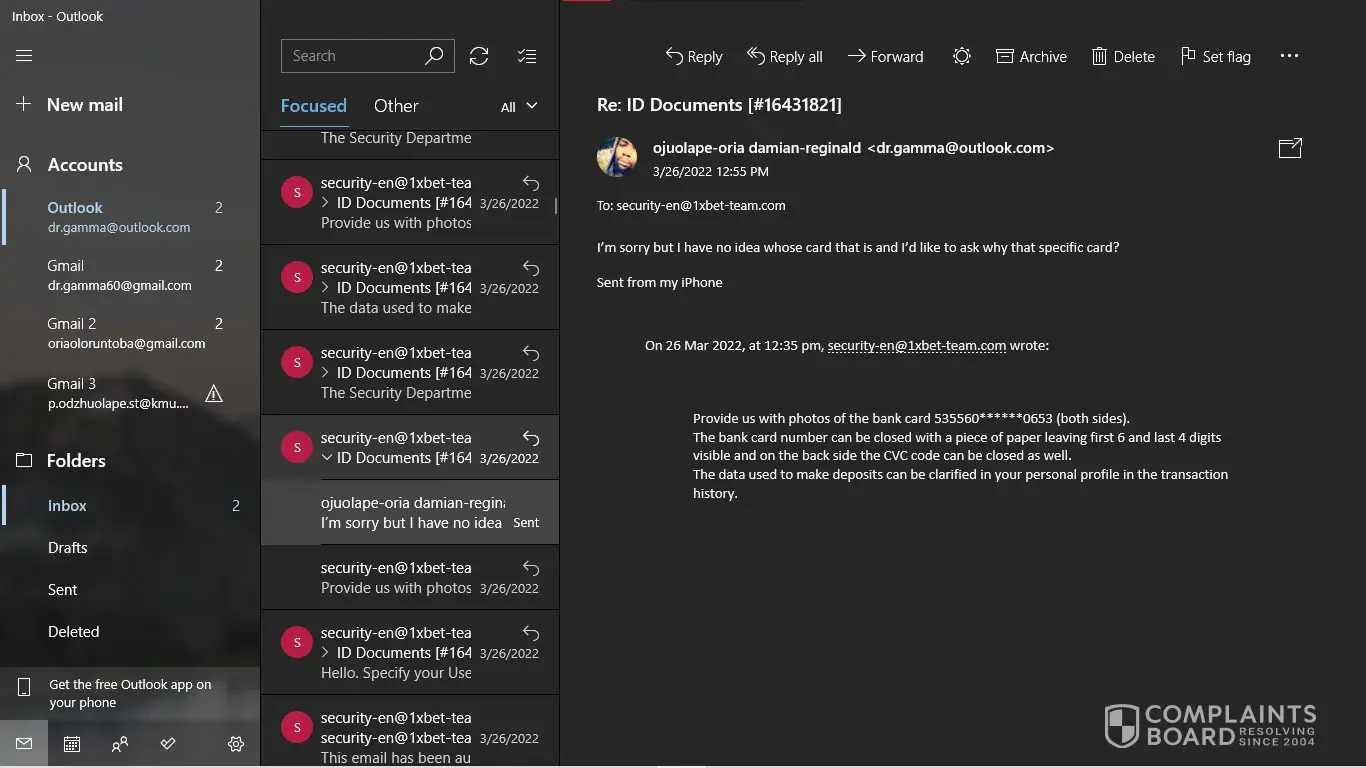1366x768 pixels.
Task: Open the settings gear icon
Action: click(236, 744)
